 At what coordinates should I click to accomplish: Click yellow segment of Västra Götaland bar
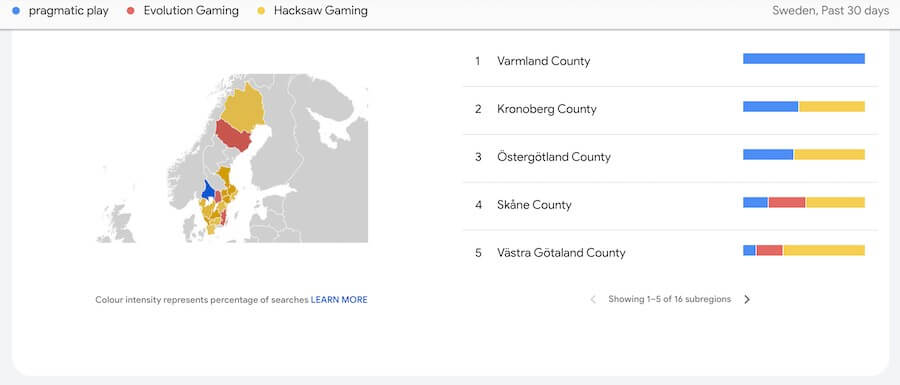point(824,250)
